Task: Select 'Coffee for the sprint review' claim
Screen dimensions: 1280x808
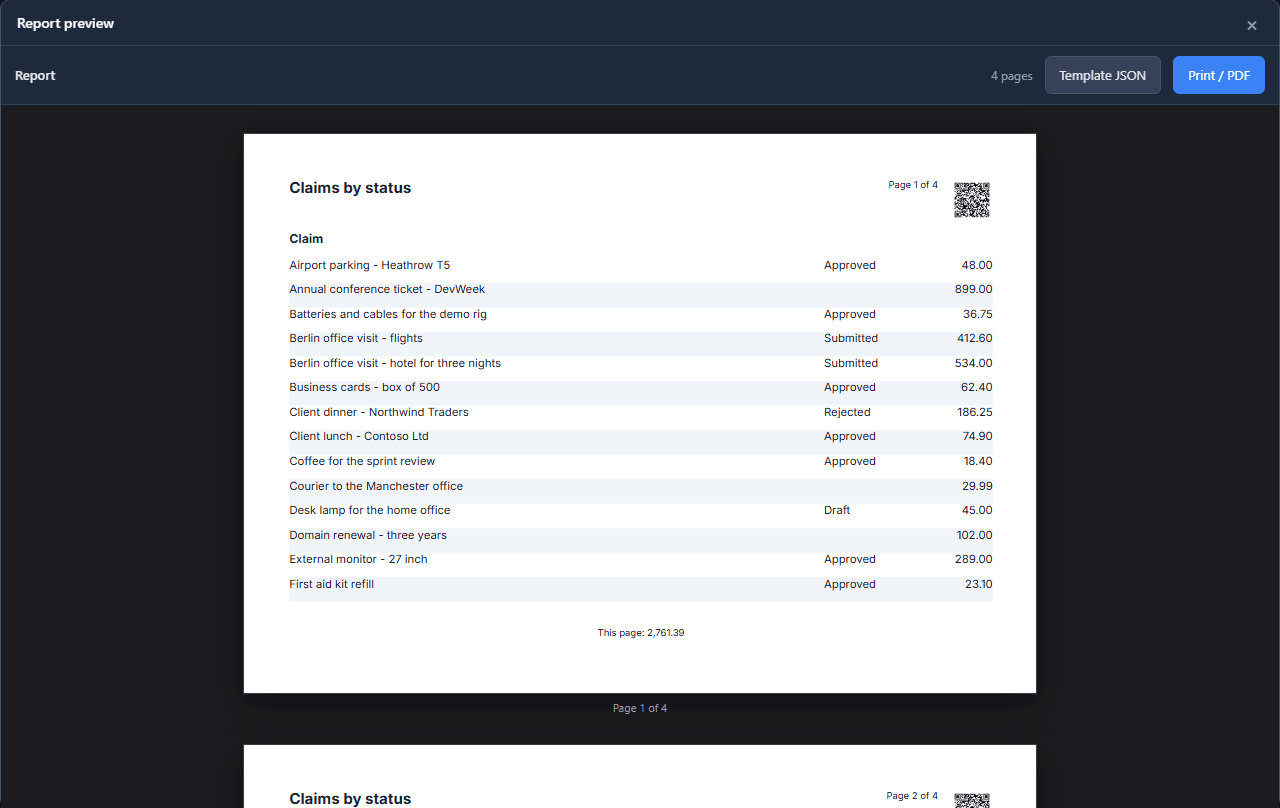Action: click(362, 461)
